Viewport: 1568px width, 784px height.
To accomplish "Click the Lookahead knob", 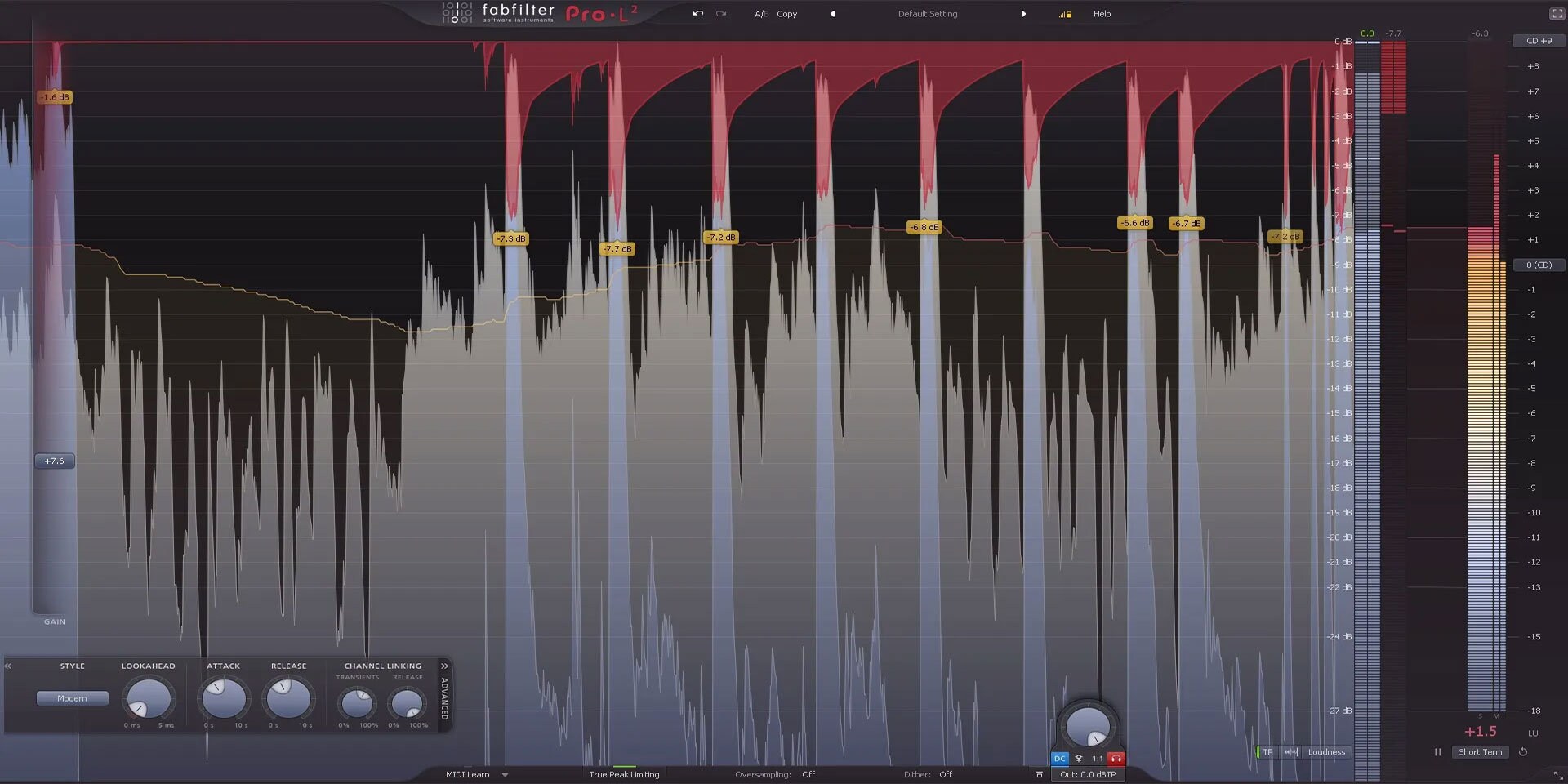I will point(149,699).
